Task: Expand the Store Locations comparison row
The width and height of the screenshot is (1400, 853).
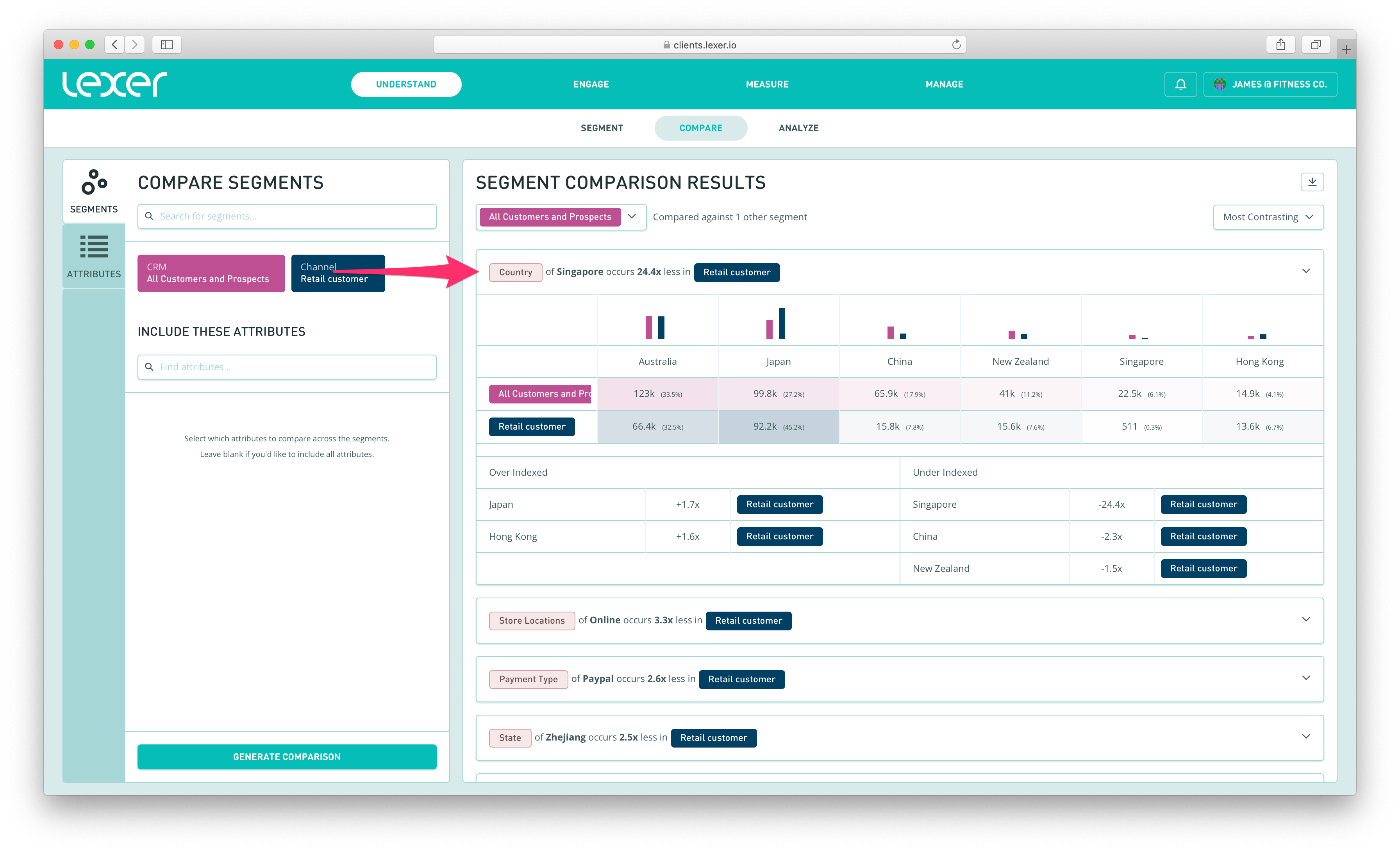Action: coord(1306,619)
